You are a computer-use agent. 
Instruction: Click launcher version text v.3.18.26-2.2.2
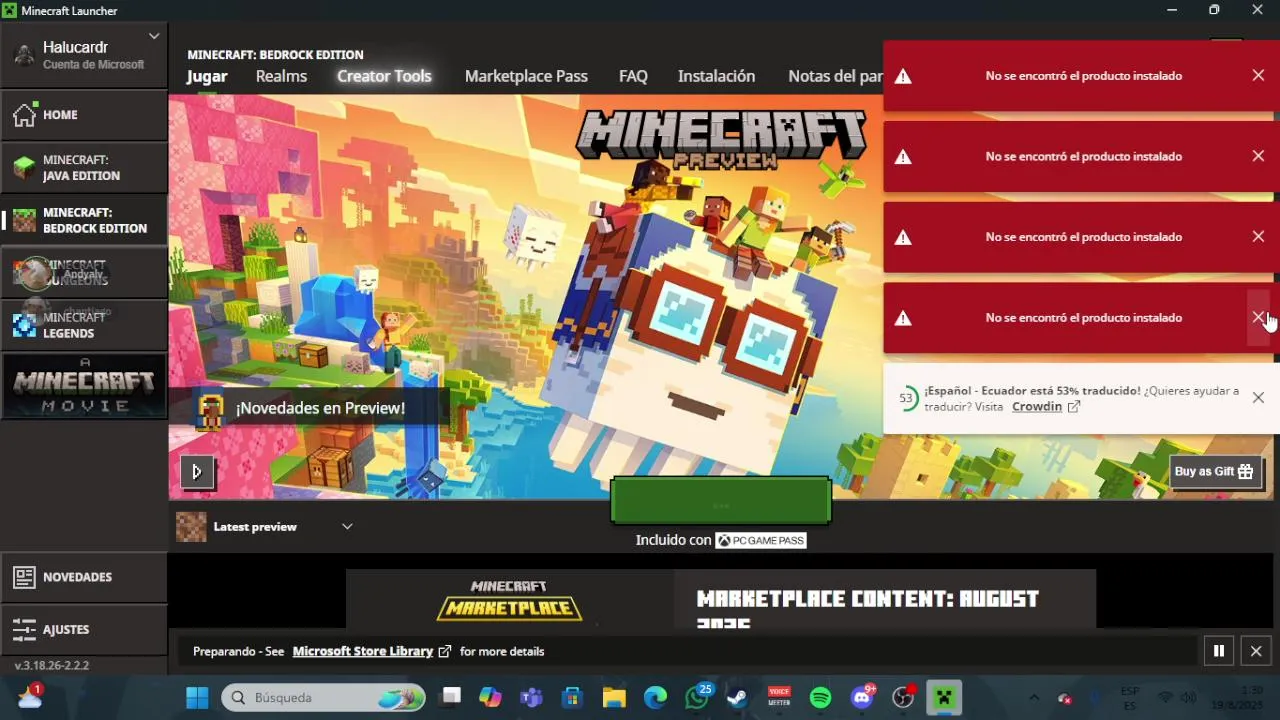pyautogui.click(x=52, y=665)
